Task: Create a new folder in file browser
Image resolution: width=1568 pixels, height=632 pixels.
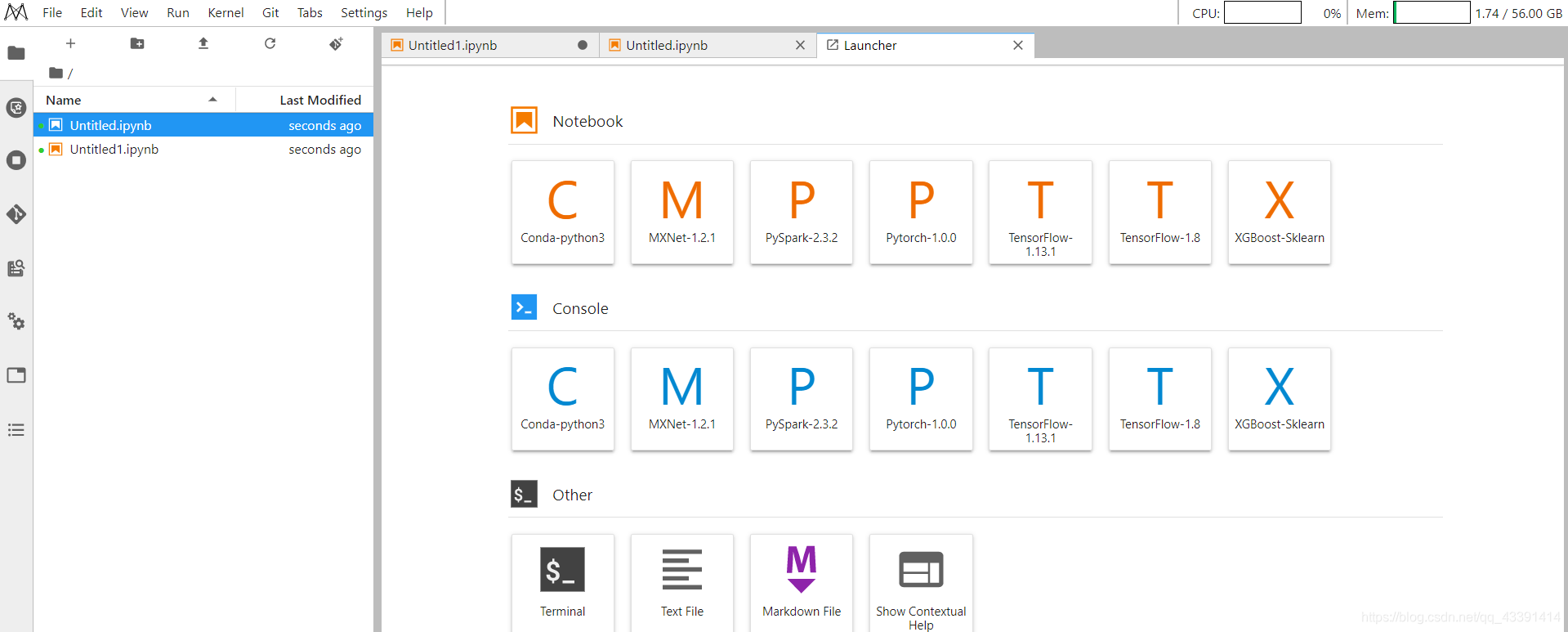Action: (137, 43)
